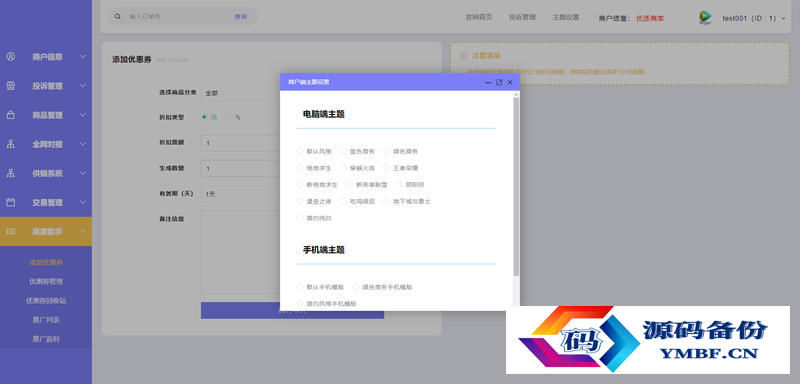Expand the 交易管理 chevron
This screenshot has width=800, height=384.
click(83, 202)
